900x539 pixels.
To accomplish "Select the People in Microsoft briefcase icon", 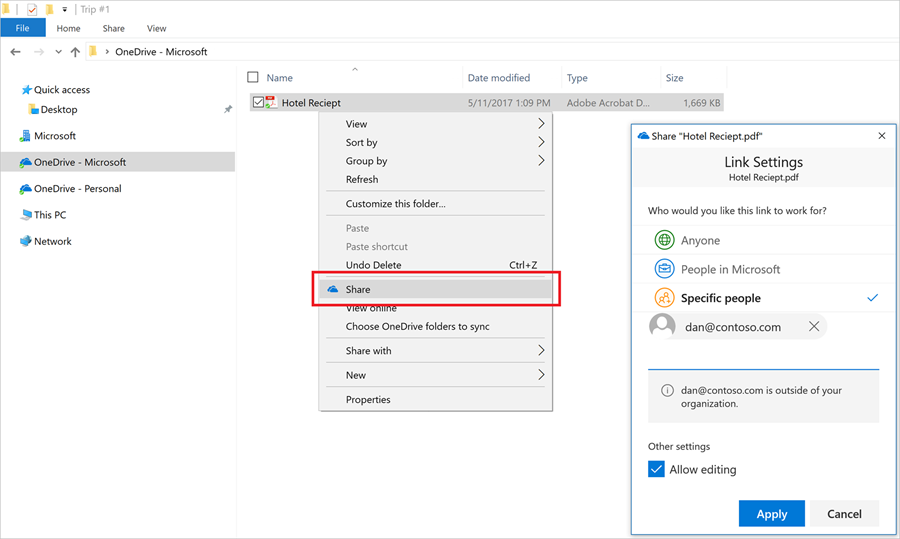I will click(664, 269).
